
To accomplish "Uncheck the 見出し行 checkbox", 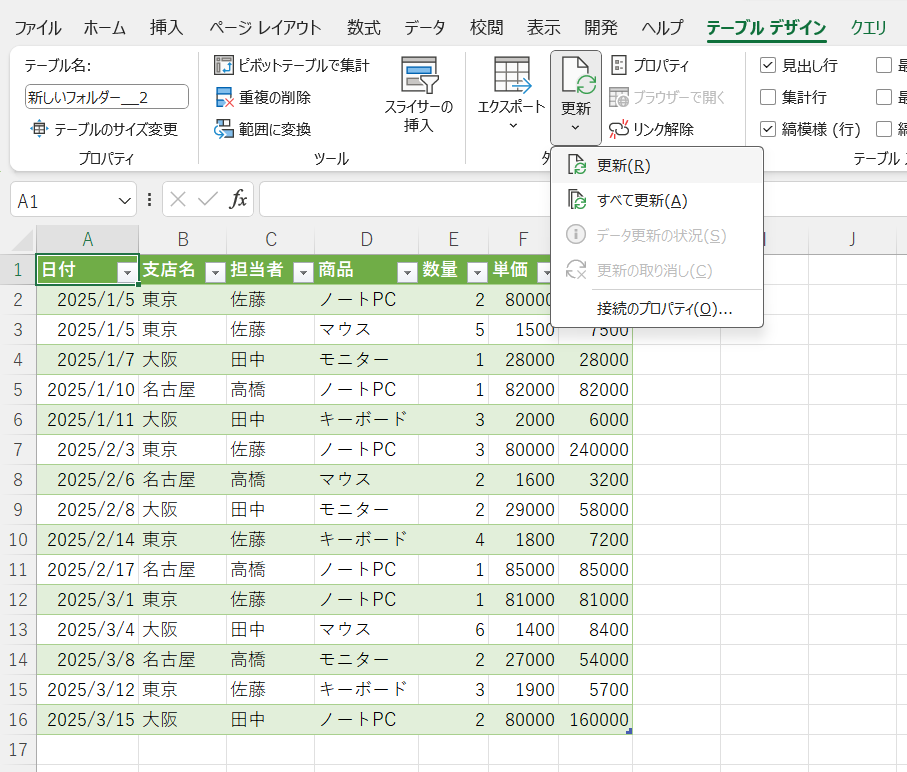I will click(767, 65).
